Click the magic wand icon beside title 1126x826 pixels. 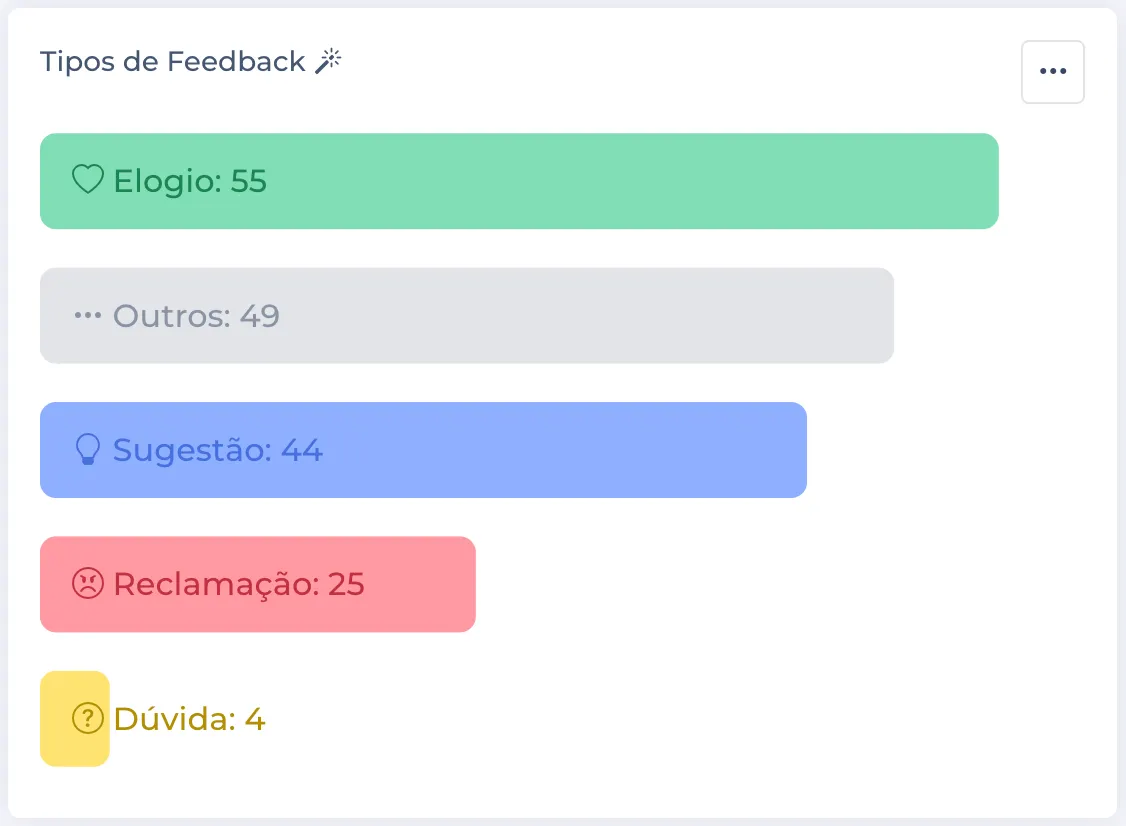[x=328, y=62]
